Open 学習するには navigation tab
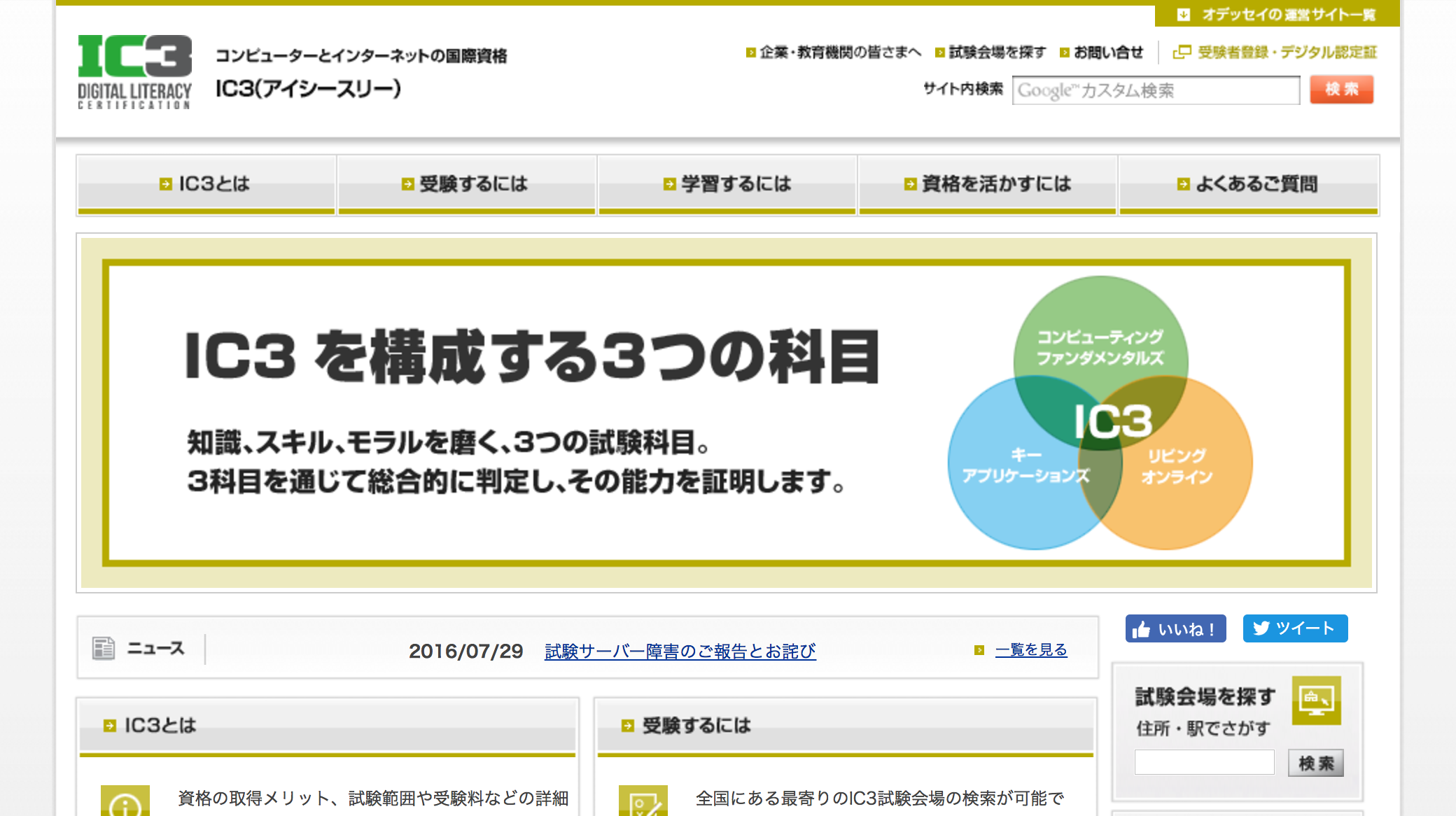Screen dimensions: 1456x816 tap(727, 185)
